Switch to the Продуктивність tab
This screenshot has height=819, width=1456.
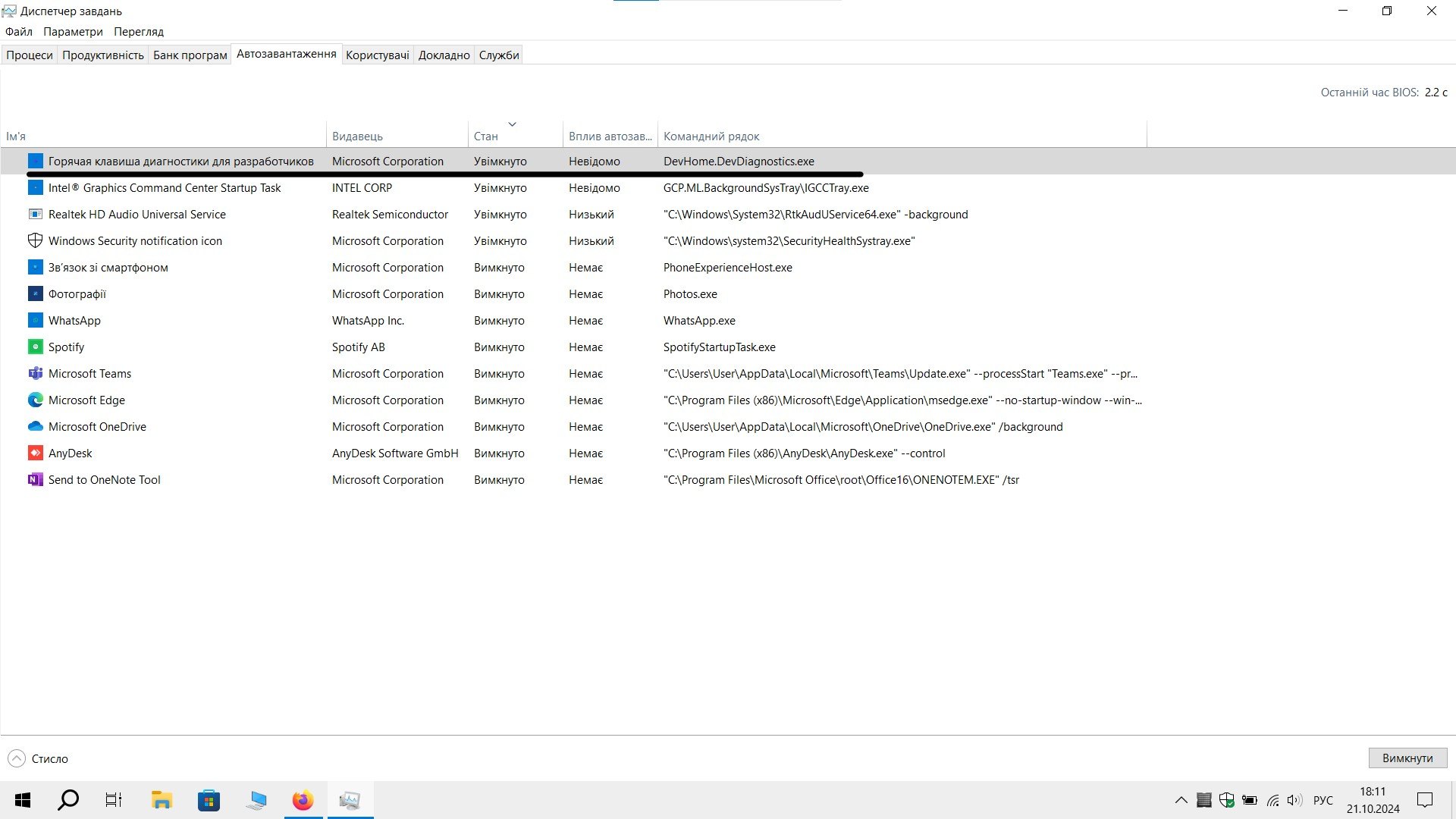click(x=103, y=55)
